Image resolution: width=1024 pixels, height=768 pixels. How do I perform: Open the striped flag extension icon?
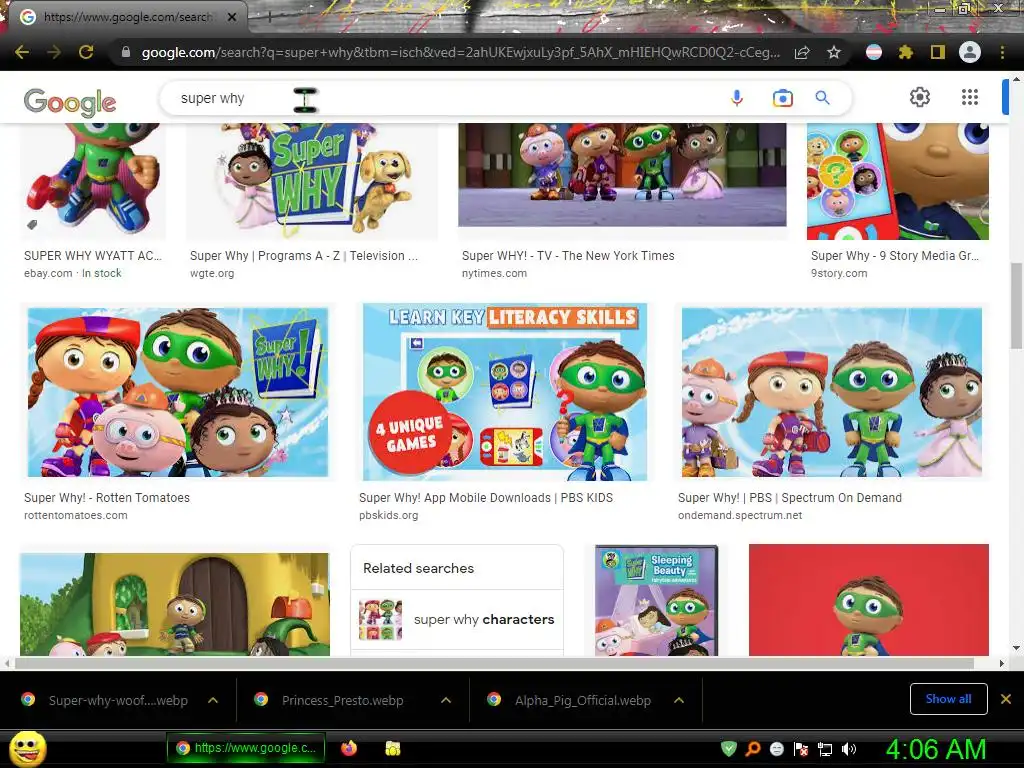(x=874, y=52)
